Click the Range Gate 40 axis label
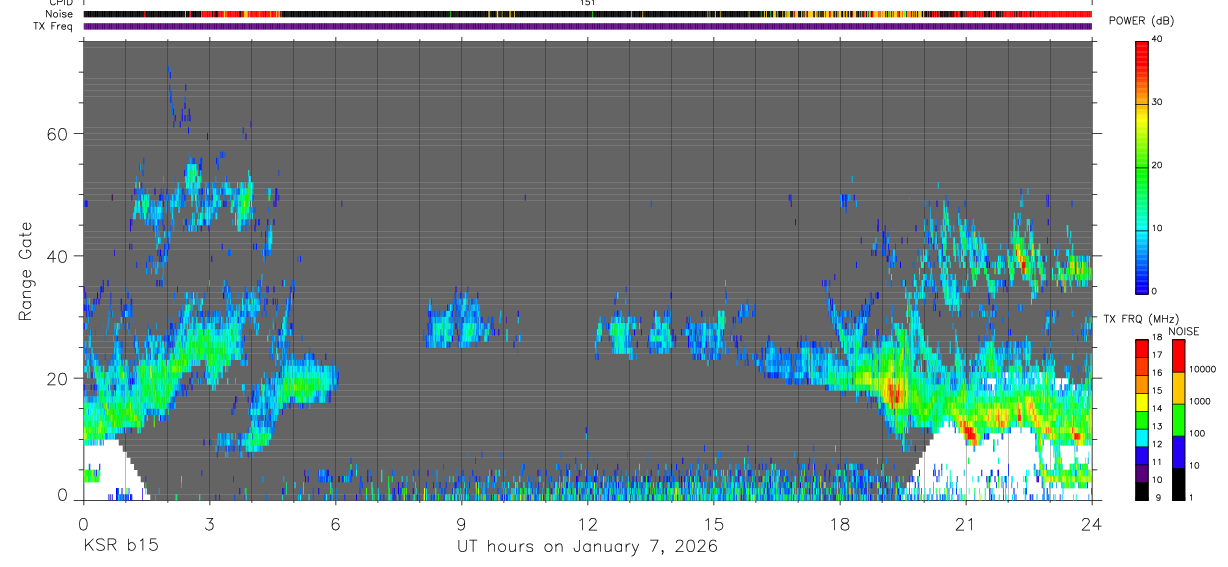Screen dimensions: 1228x567 (x=58, y=256)
